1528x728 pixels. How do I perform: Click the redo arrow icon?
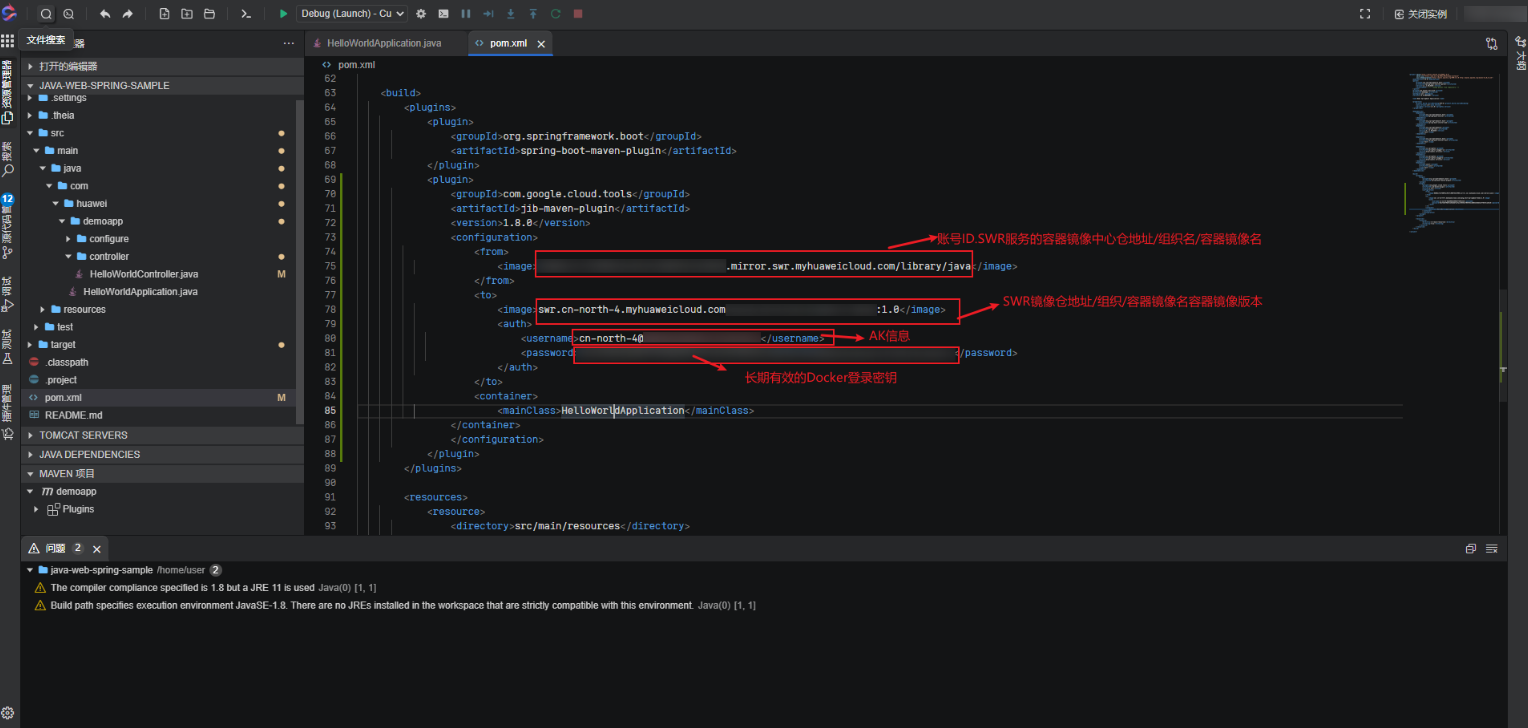pyautogui.click(x=128, y=14)
